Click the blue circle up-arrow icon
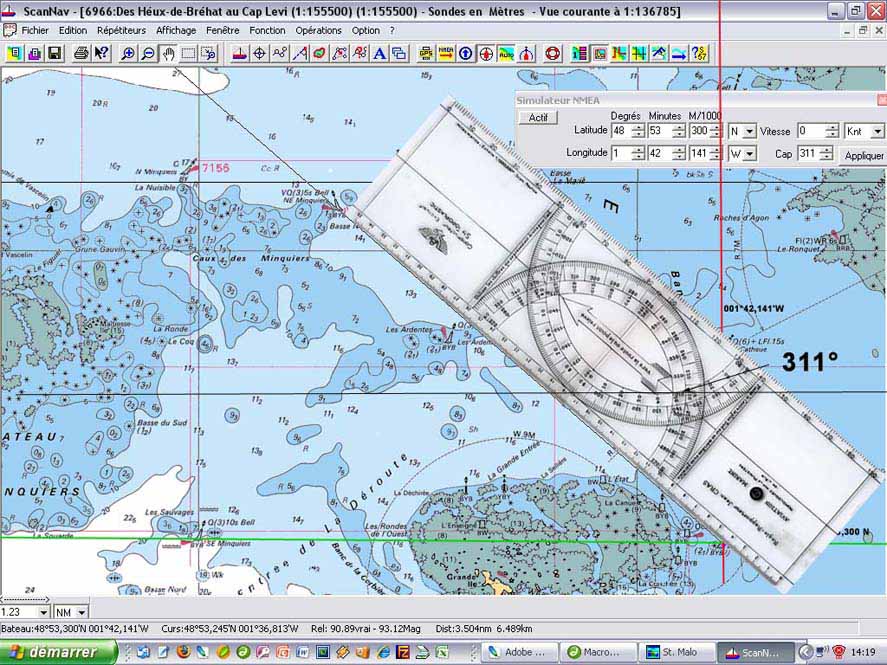The image size is (887, 665). pyautogui.click(x=466, y=54)
